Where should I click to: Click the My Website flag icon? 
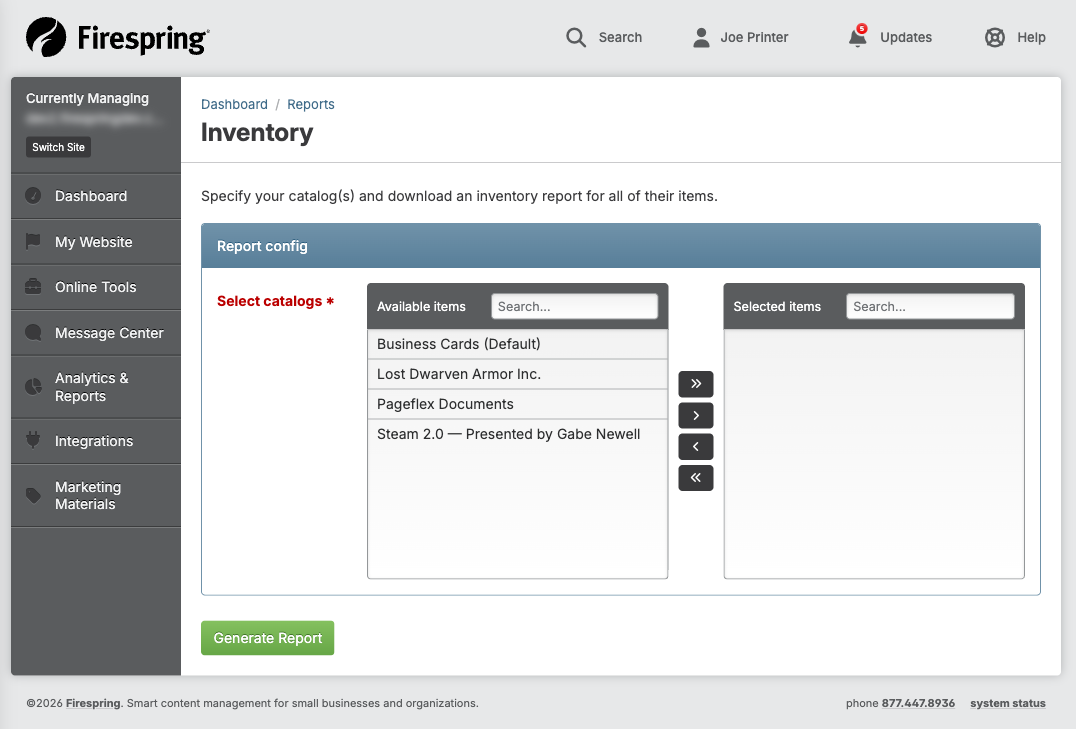click(33, 242)
